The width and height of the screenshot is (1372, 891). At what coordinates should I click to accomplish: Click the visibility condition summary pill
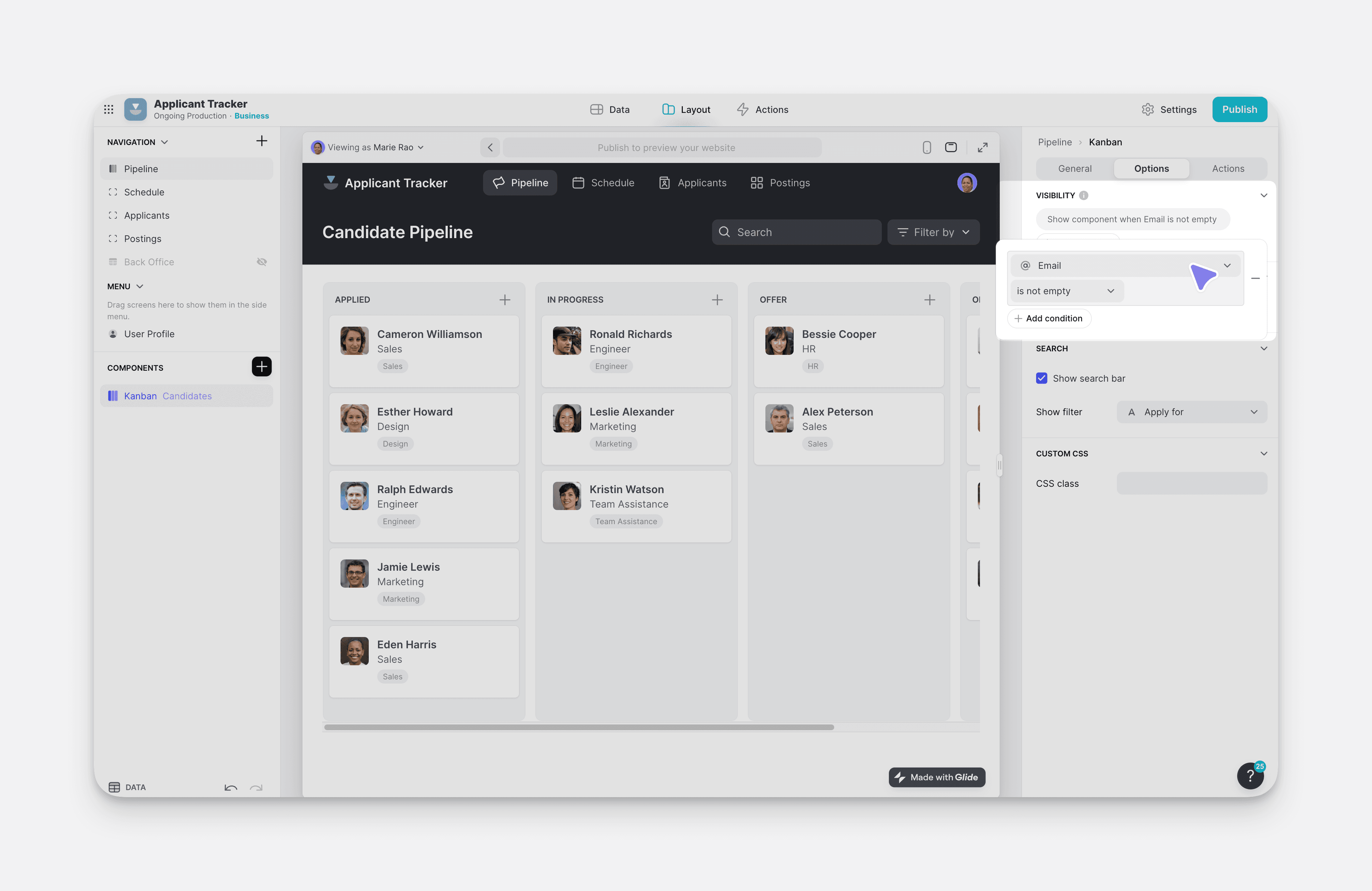pos(1132,220)
